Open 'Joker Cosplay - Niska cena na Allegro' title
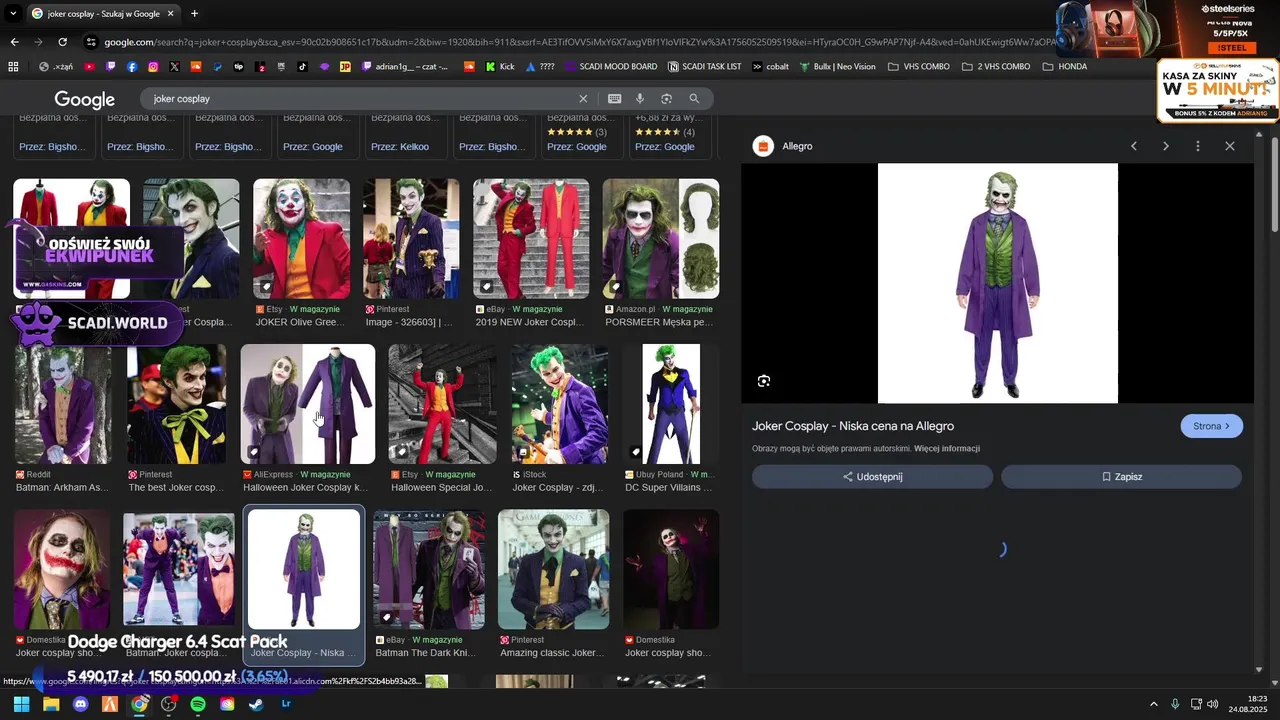This screenshot has width=1280, height=720. point(853,426)
